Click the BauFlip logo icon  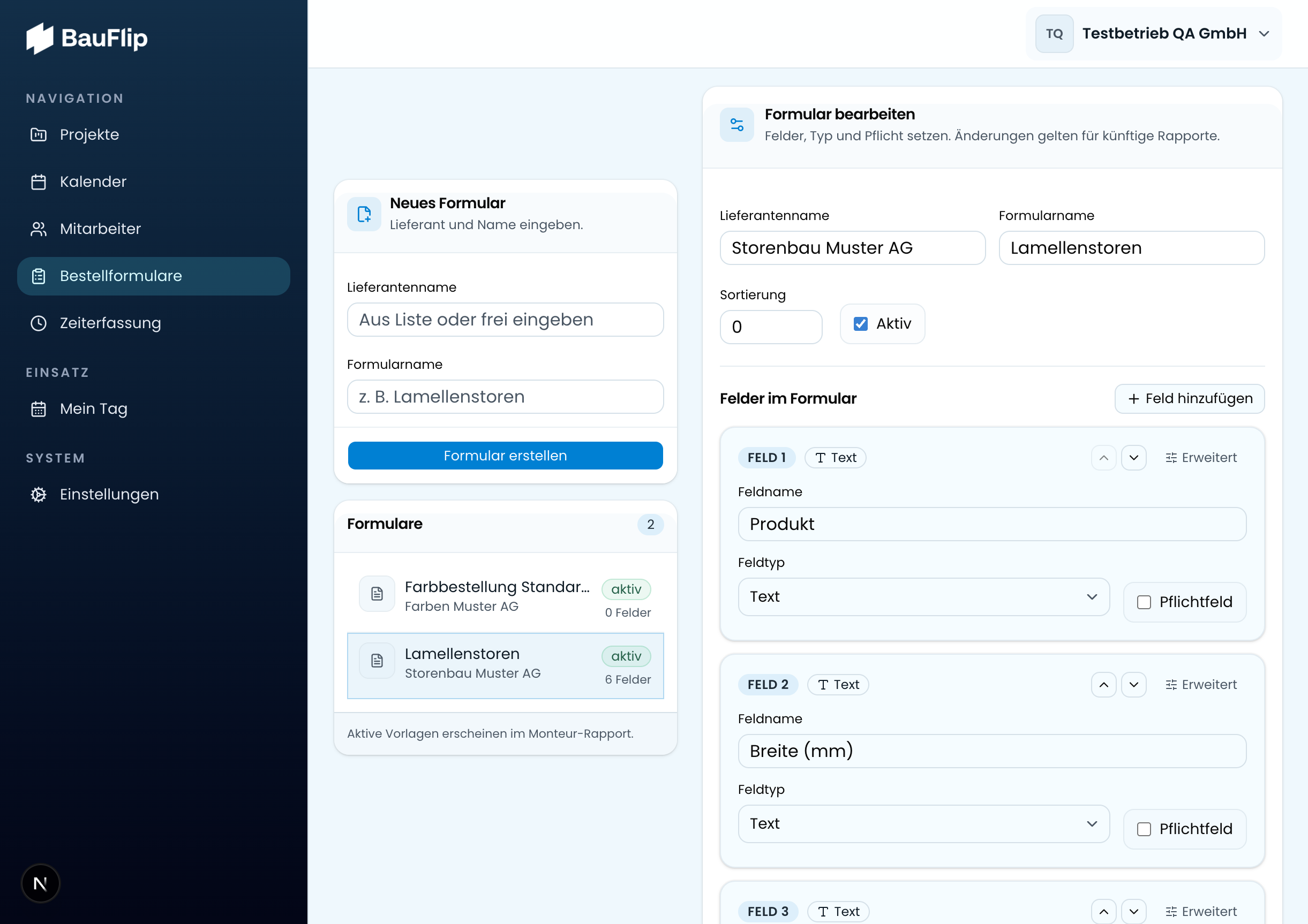(x=39, y=38)
